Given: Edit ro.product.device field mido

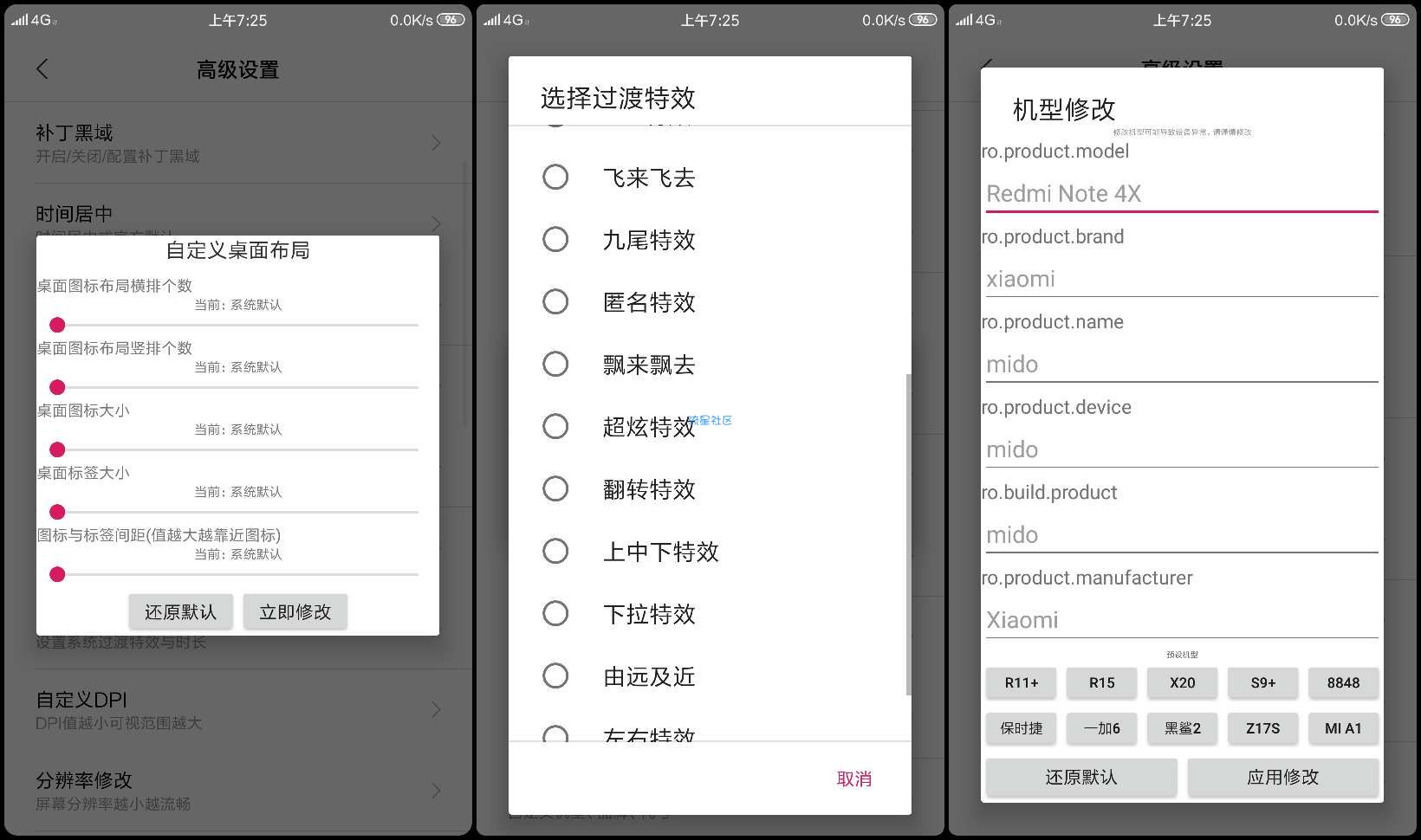Looking at the screenshot, I should click(1182, 449).
